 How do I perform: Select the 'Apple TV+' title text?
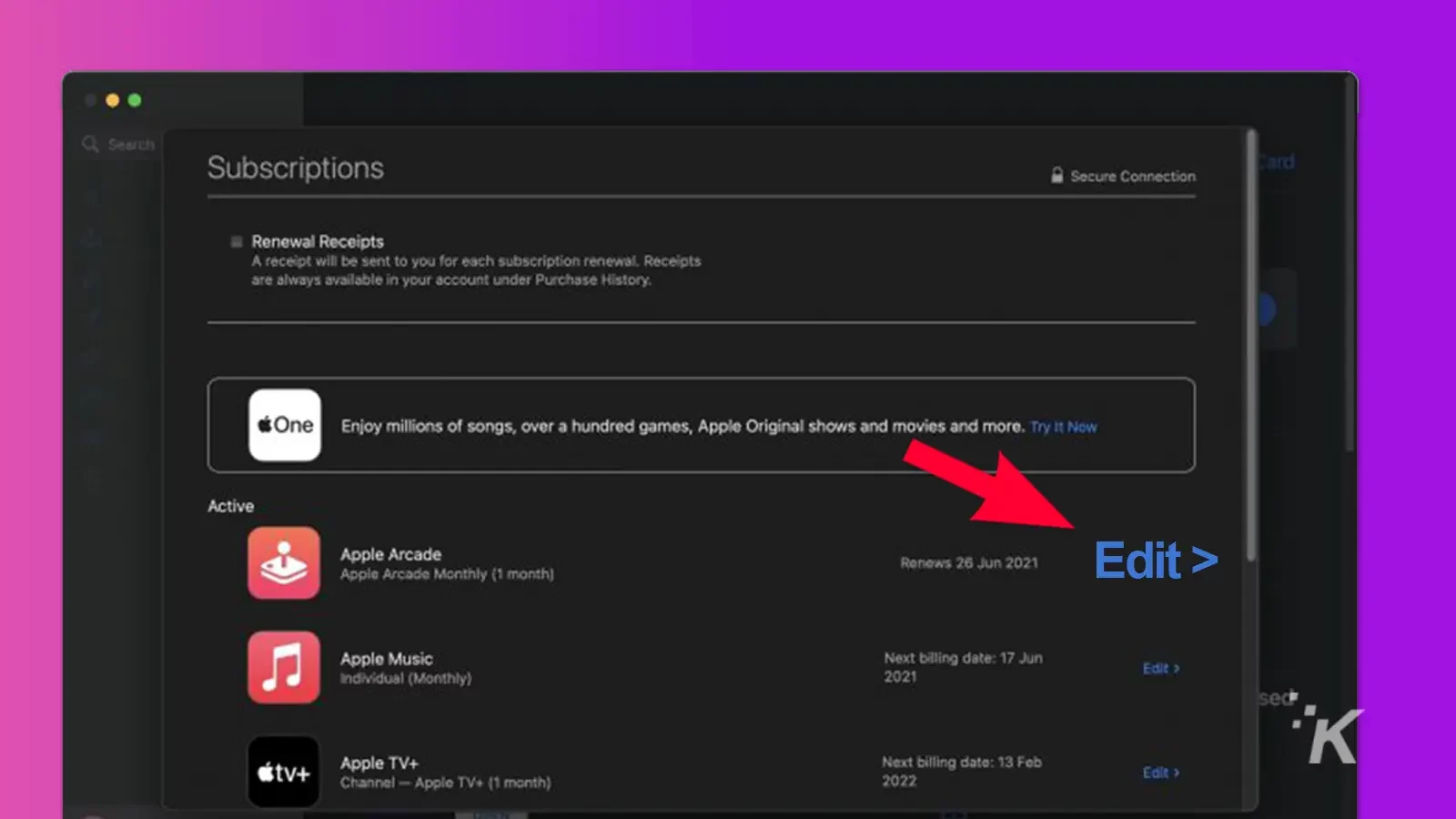tap(379, 763)
